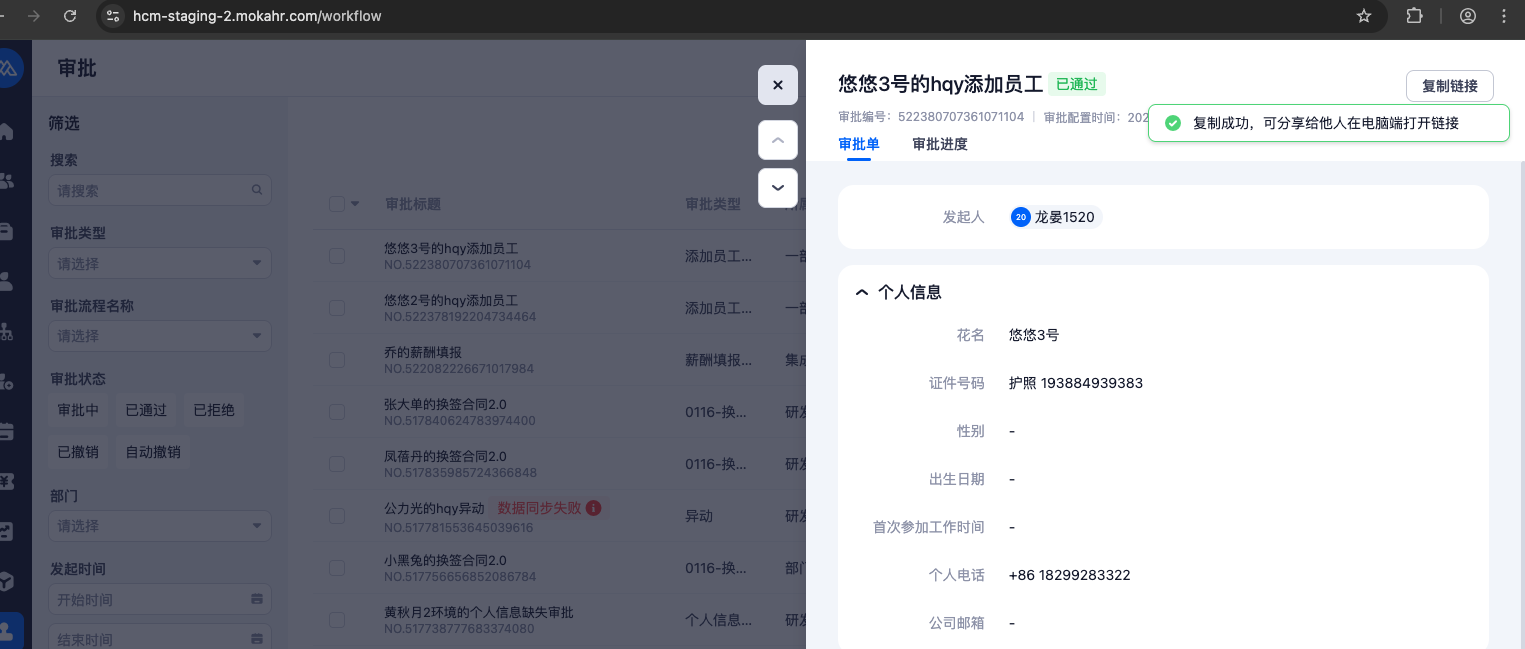Screen dimensions: 1525x649
Task: Go to next approval with down chevron
Action: click(x=777, y=188)
